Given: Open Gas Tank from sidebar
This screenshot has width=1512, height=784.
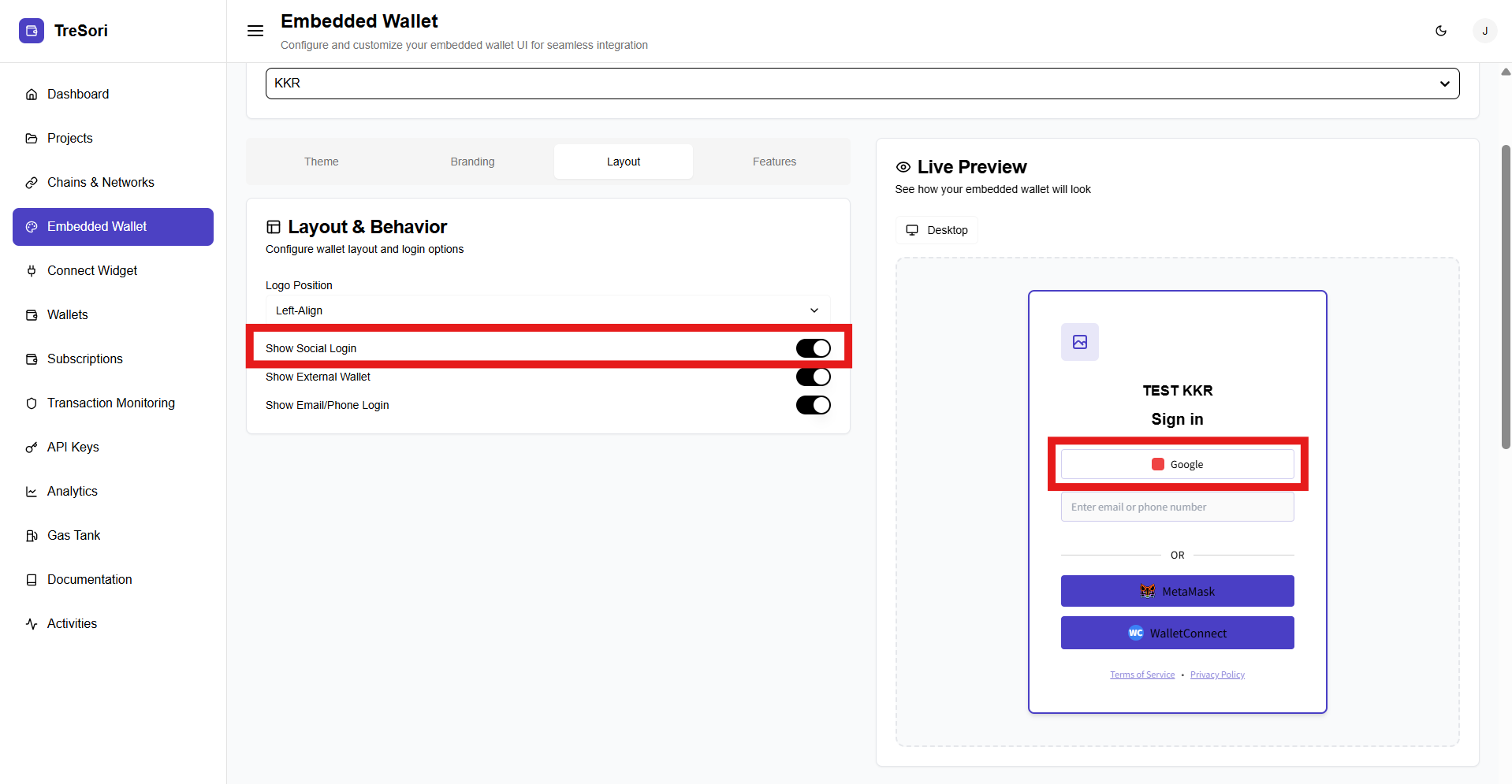Looking at the screenshot, I should click(73, 535).
